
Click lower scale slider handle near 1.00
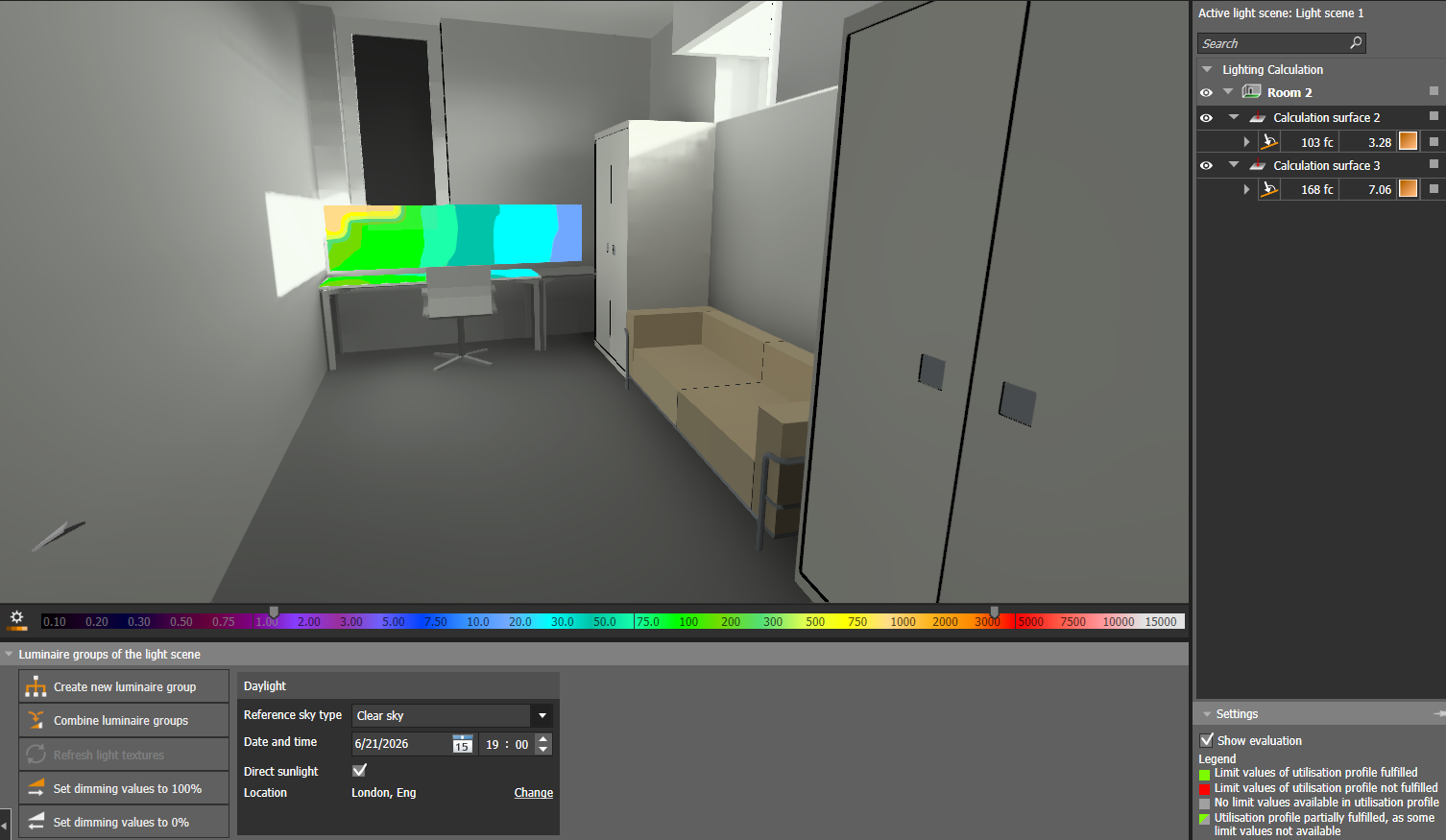tap(274, 612)
